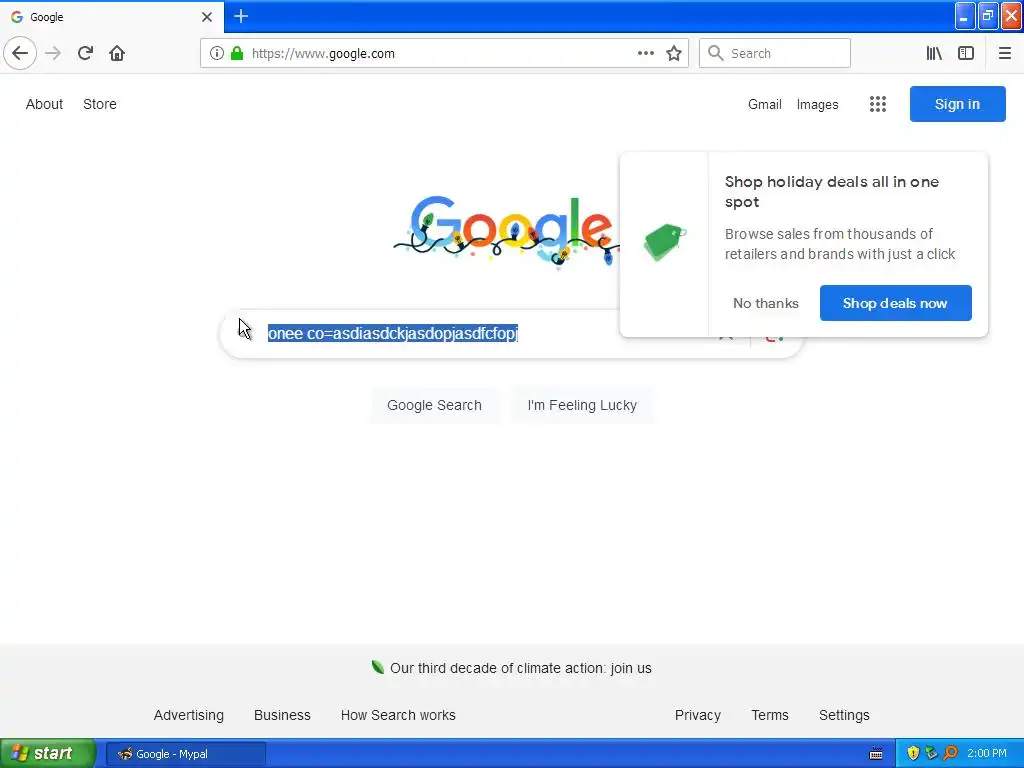
Task: Click the leaf icon beside climate message
Action: coord(377,667)
